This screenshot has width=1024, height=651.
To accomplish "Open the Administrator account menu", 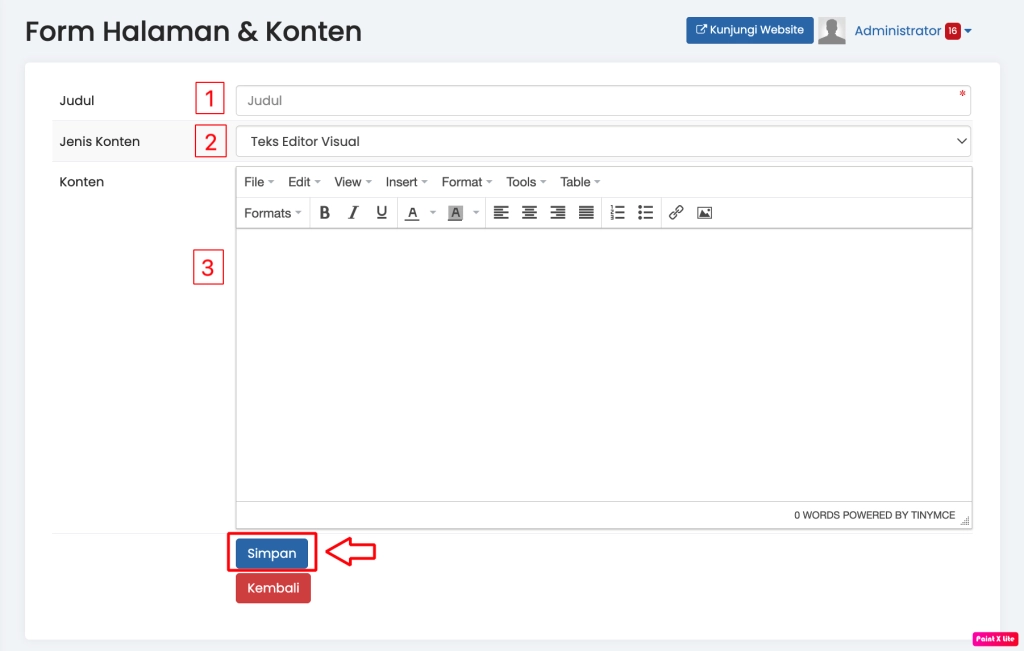I will click(912, 31).
